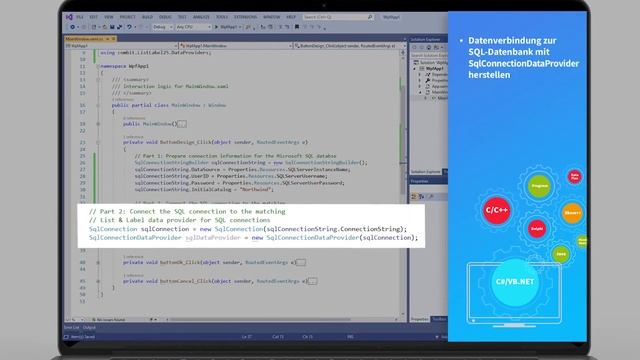Screen dimensions: 640x360
Task: Click collapsed code box after ButtonCancel_Click
Action: pyautogui.click(x=312, y=281)
